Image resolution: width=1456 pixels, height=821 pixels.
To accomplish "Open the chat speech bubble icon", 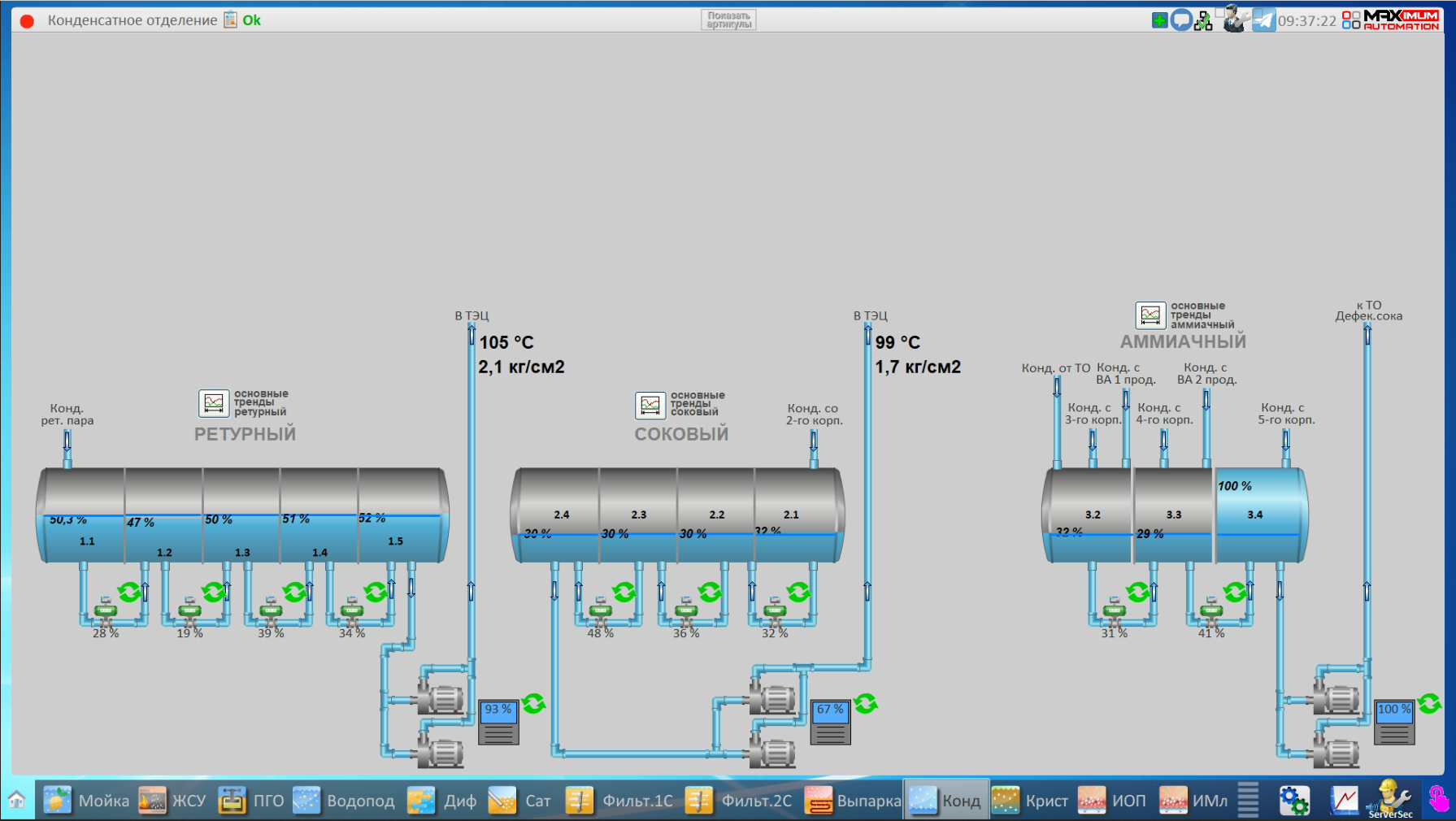I will [1181, 20].
